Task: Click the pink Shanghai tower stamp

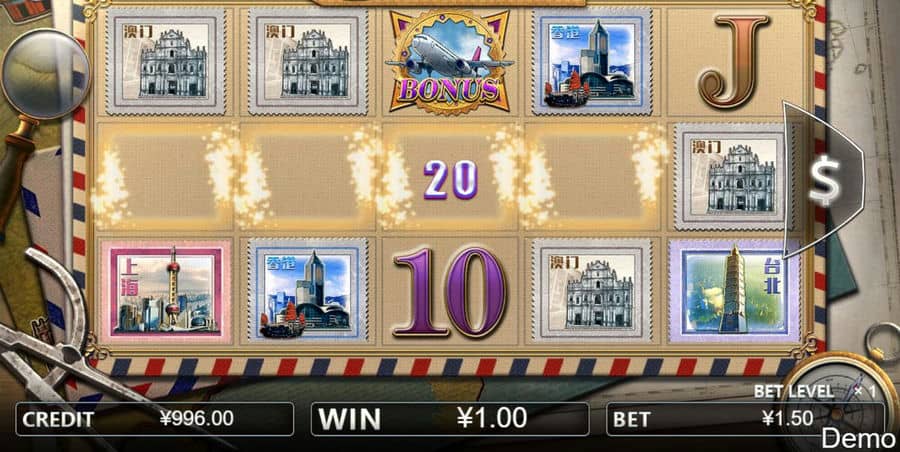Action: click(166, 292)
